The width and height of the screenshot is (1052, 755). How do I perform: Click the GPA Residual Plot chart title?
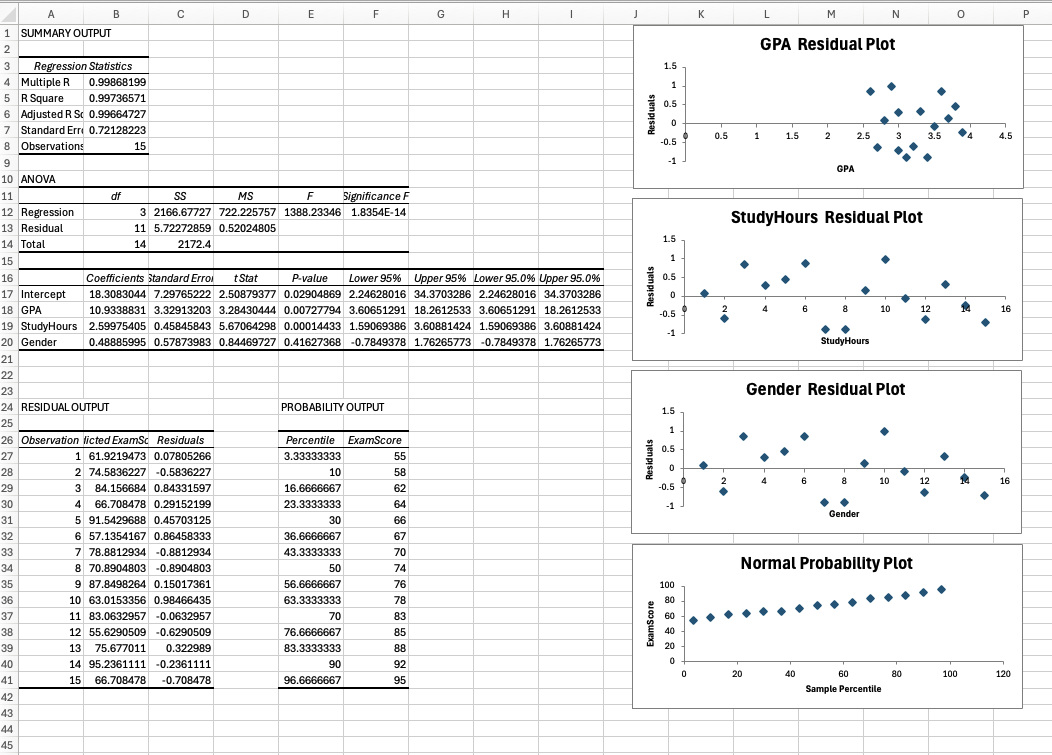click(827, 45)
